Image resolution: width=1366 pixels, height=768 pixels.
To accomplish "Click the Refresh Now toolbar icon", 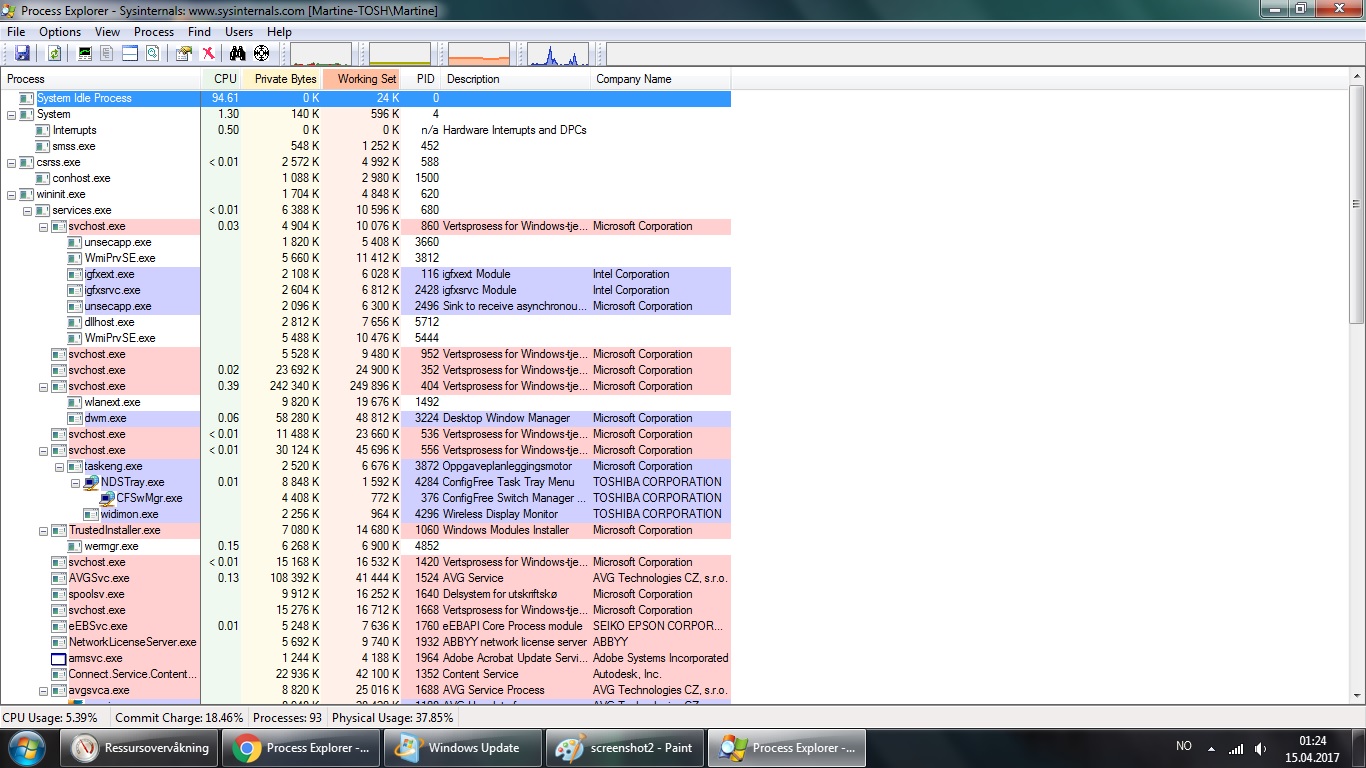I will [55, 53].
